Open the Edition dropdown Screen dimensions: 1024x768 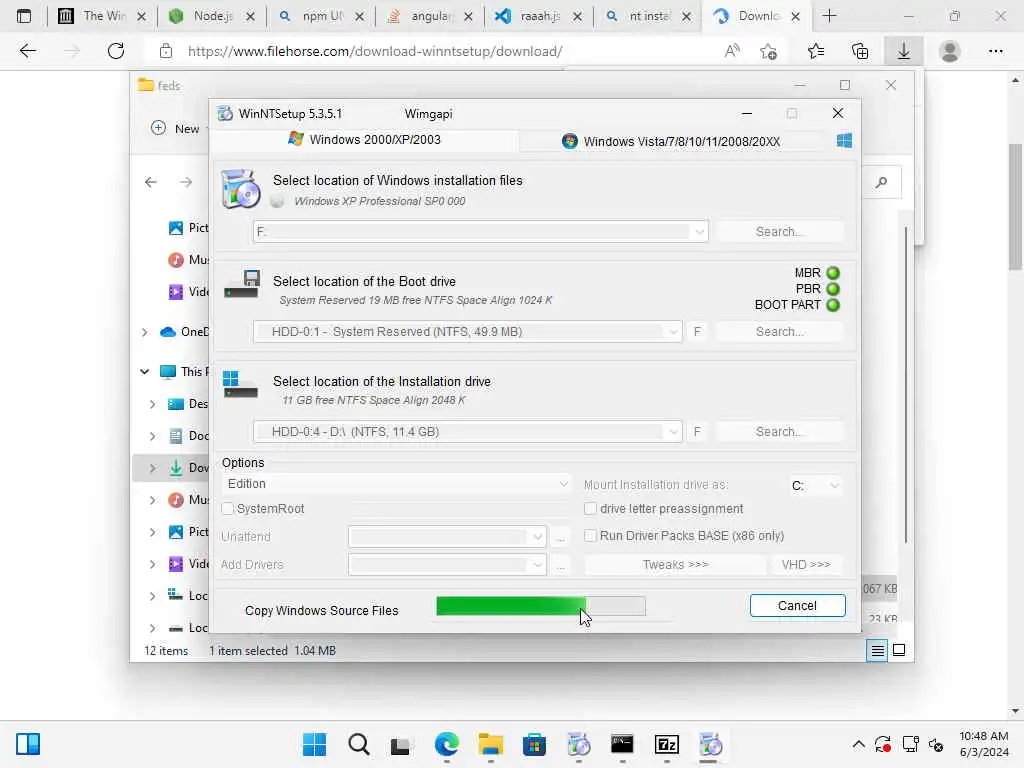coord(396,484)
